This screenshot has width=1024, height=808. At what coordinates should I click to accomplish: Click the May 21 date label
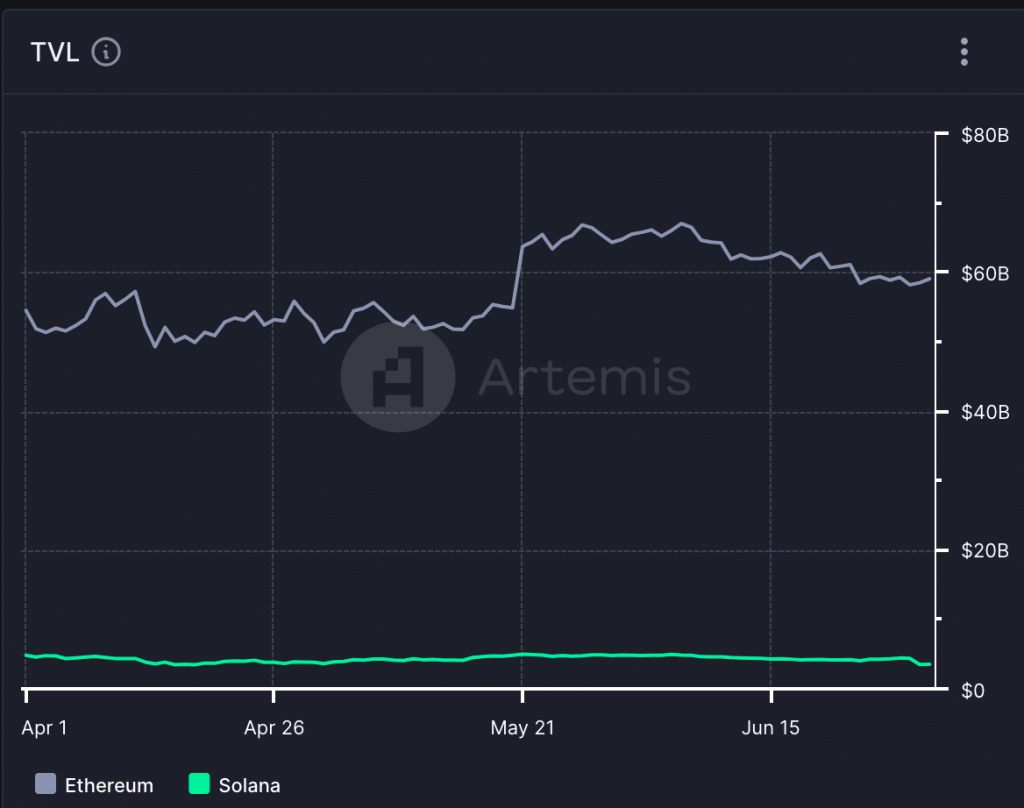click(522, 728)
